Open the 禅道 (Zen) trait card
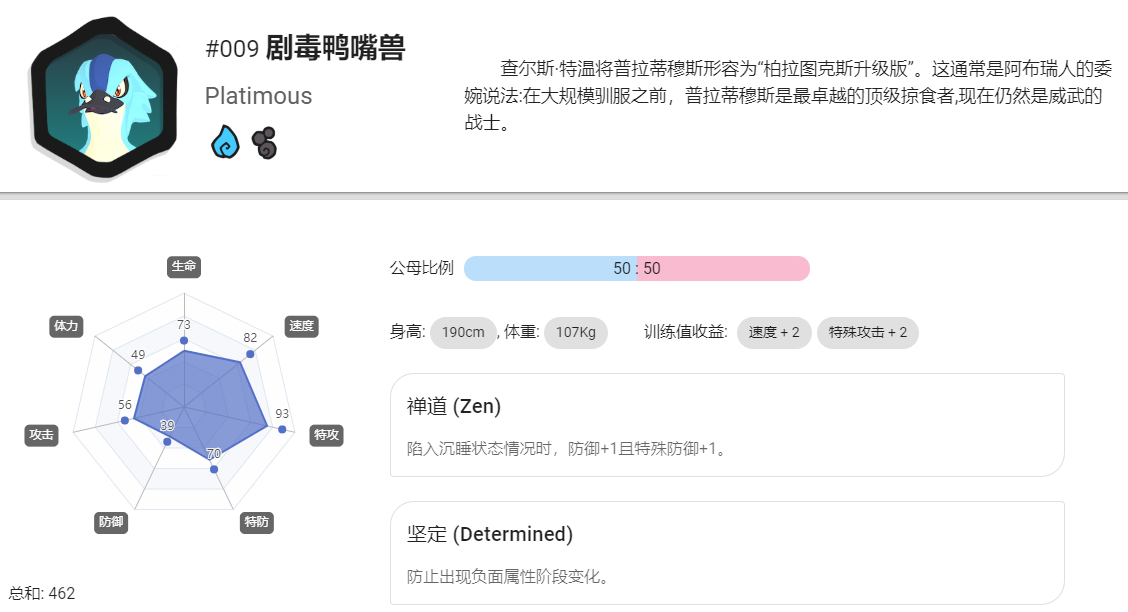 tap(727, 425)
